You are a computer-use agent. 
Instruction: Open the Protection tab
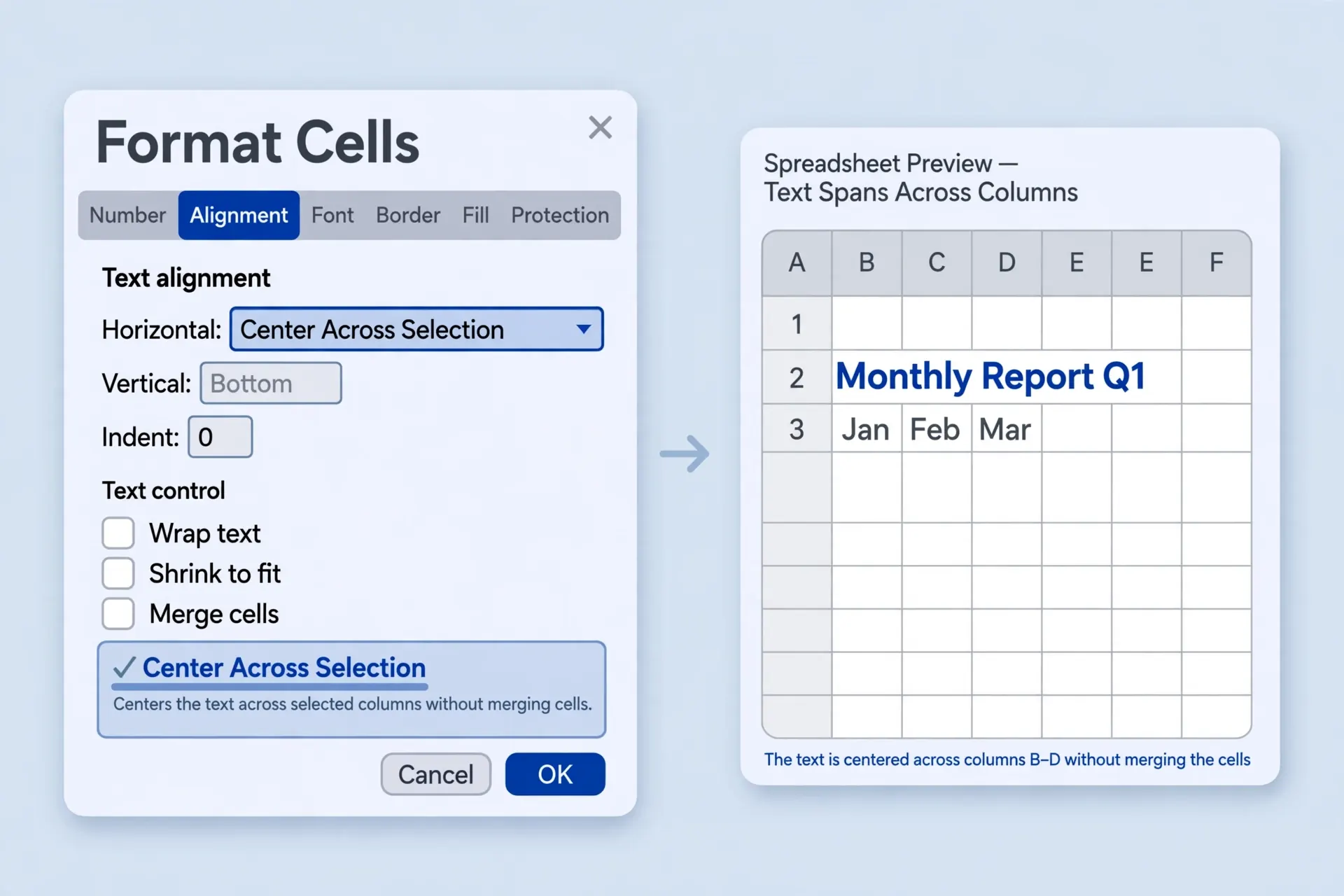pyautogui.click(x=560, y=215)
